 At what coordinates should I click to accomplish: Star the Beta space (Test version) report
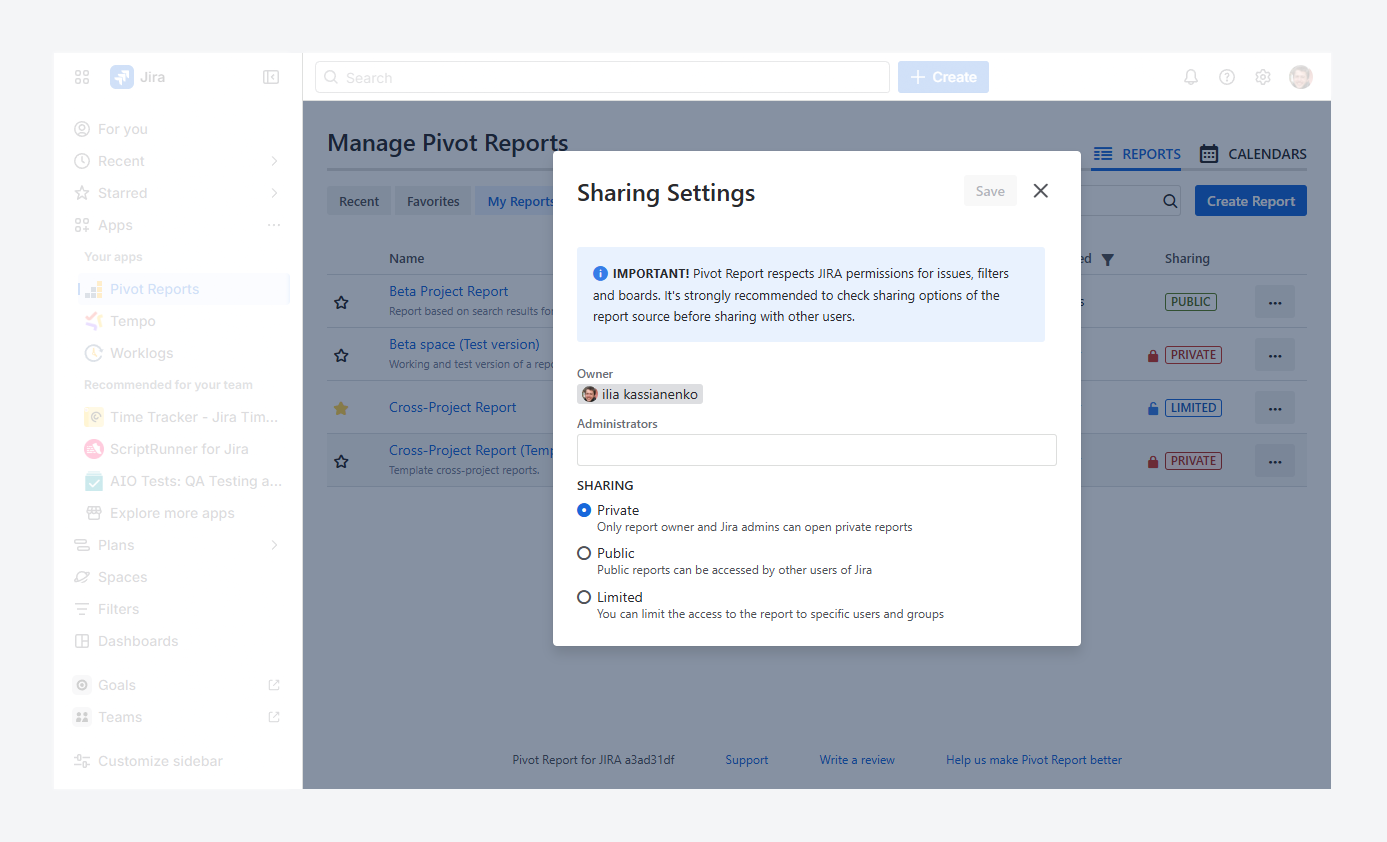click(341, 355)
